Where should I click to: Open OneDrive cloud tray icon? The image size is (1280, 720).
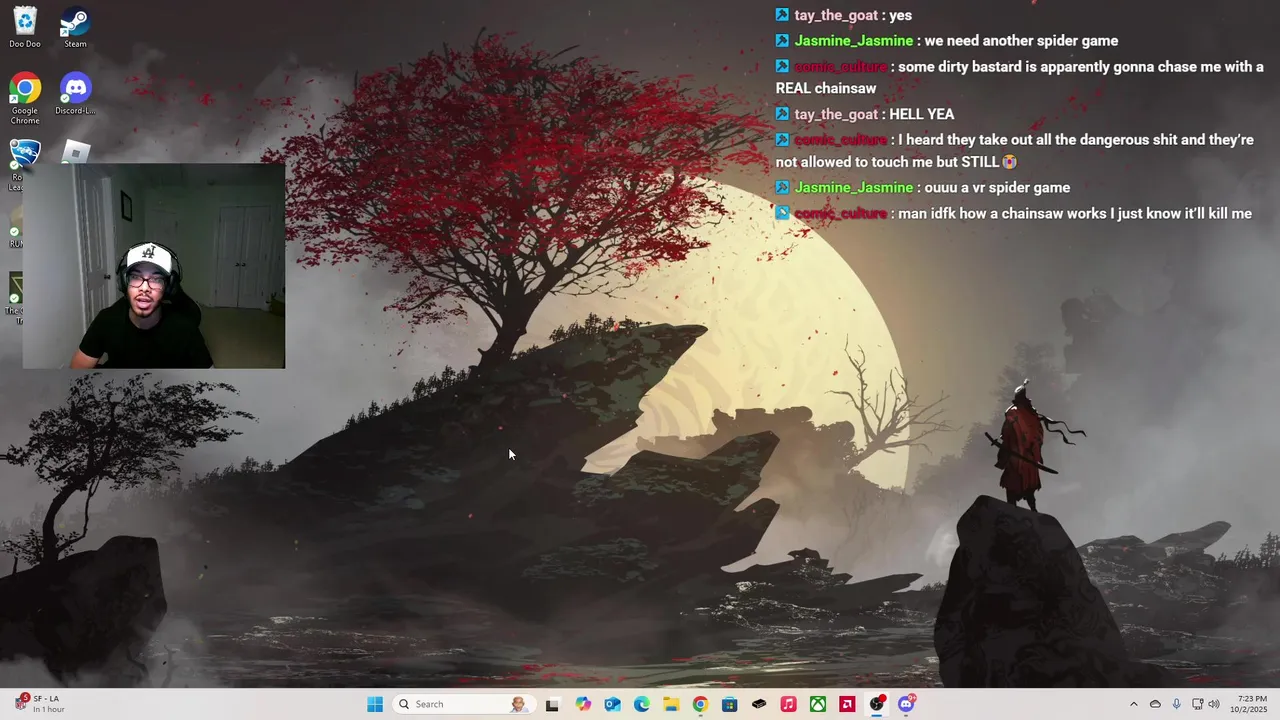pos(1155,704)
